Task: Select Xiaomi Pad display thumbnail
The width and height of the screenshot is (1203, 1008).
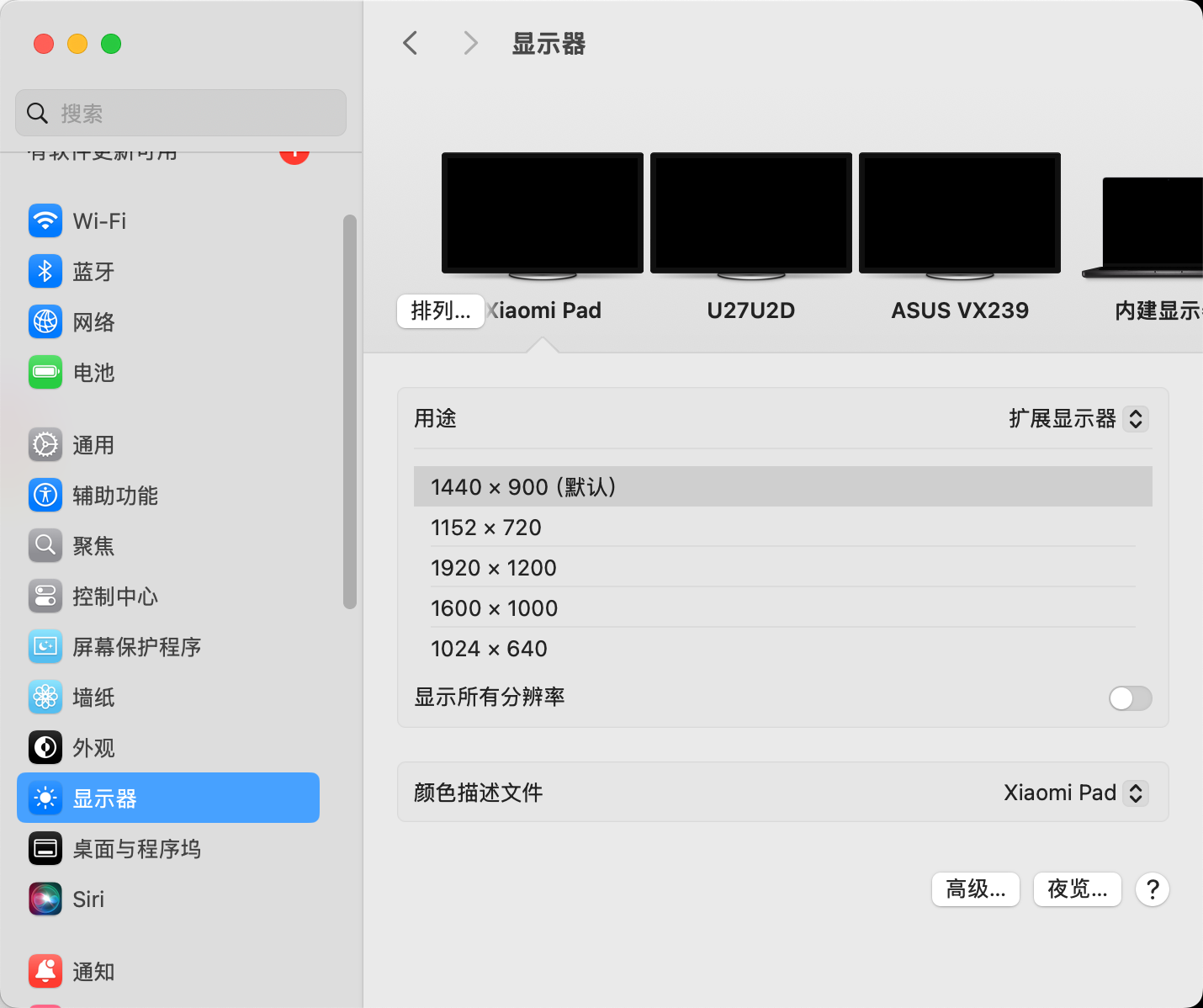Action: click(x=543, y=215)
